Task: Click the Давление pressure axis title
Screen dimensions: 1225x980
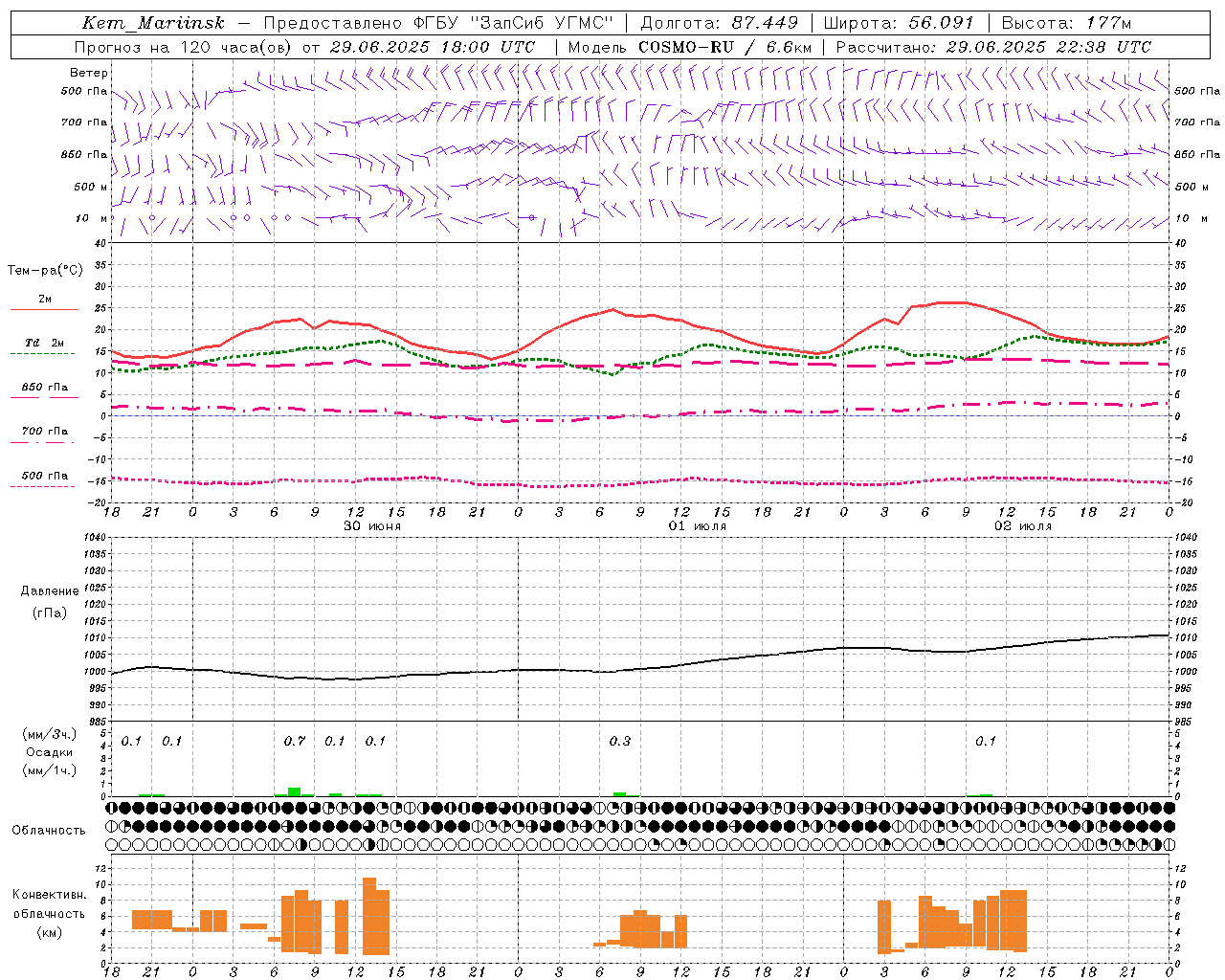Action: (x=50, y=591)
